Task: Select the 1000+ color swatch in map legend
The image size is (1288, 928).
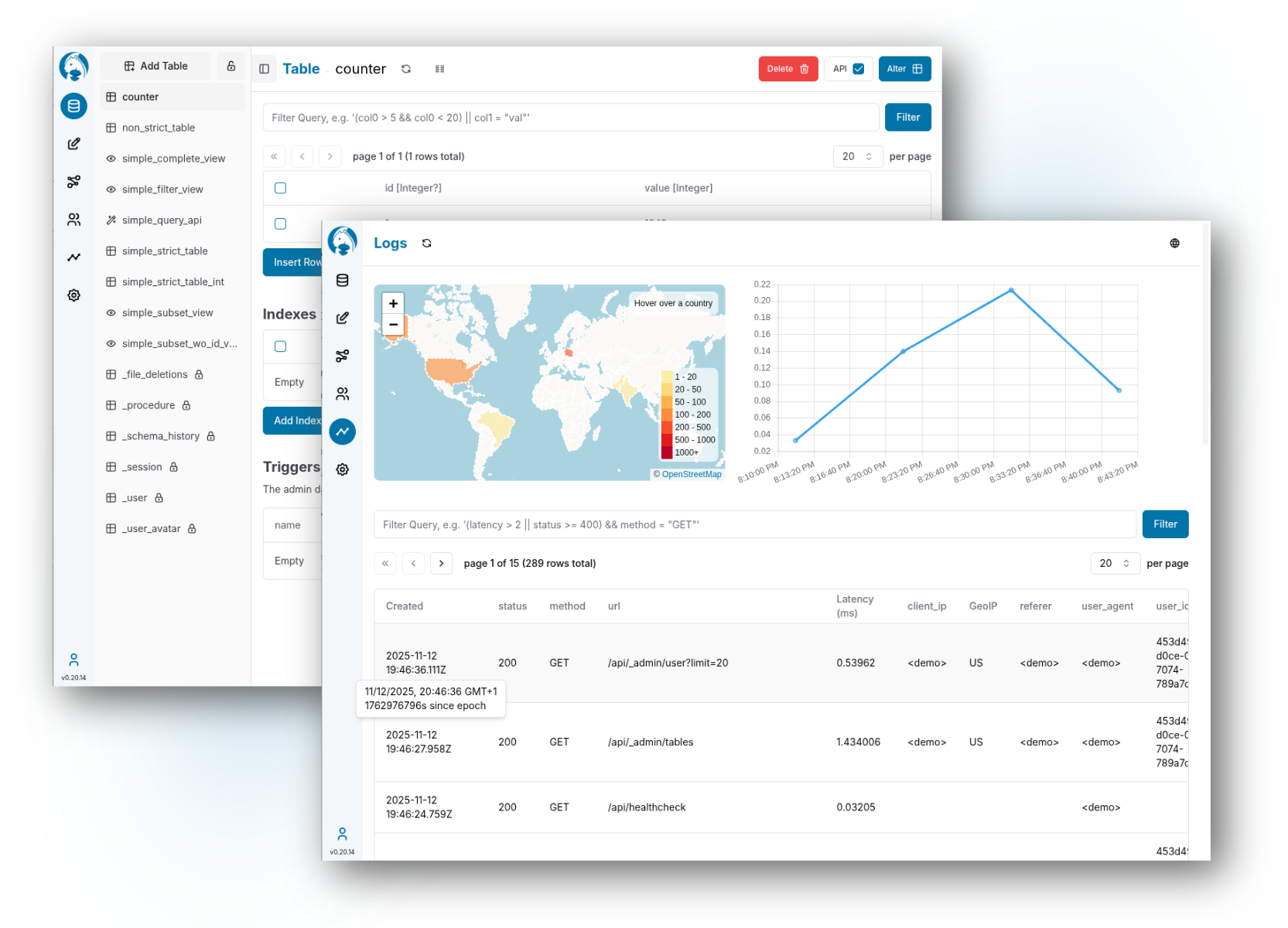Action: coord(667,452)
